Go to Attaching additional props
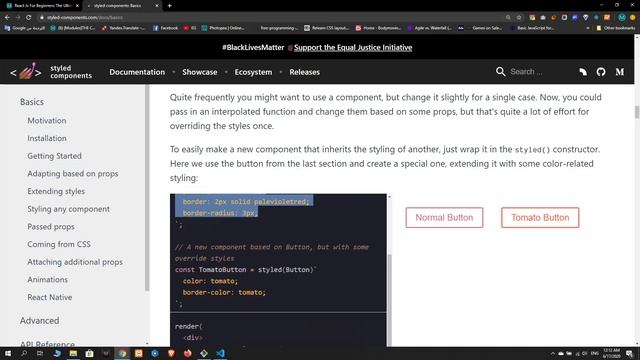640x360 pixels. [75, 262]
